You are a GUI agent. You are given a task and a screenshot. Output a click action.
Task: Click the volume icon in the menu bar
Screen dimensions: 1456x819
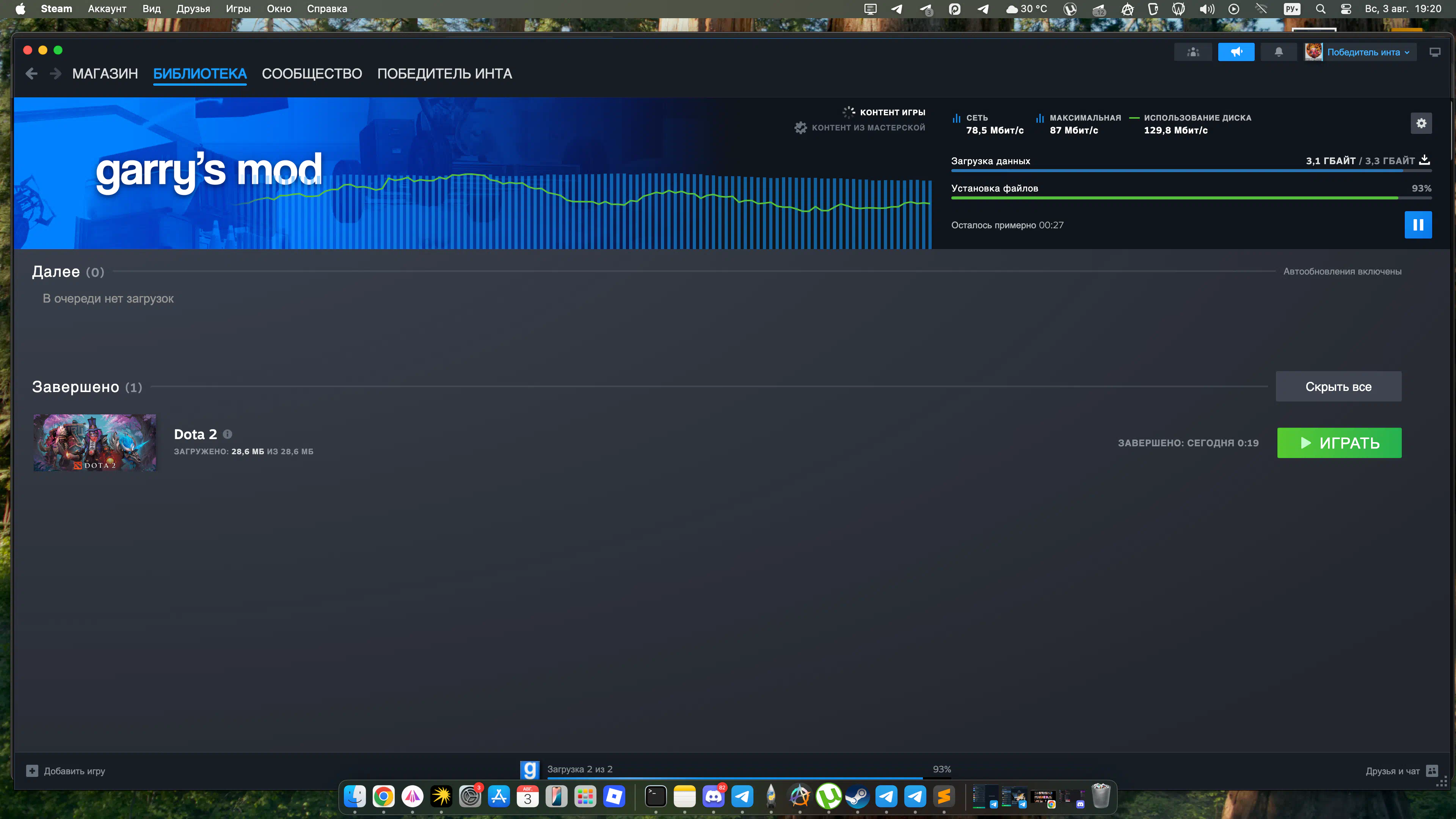1207,9
